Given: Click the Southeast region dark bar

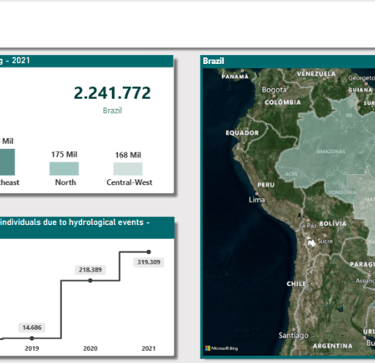Looking at the screenshot, I should click(7, 162).
